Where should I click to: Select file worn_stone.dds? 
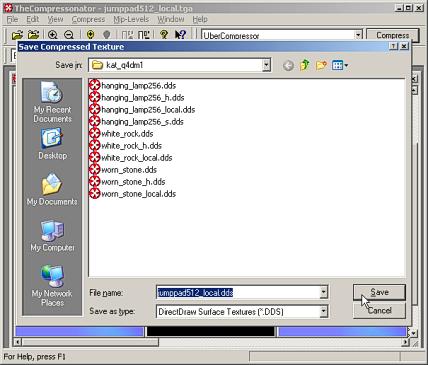[x=123, y=170]
